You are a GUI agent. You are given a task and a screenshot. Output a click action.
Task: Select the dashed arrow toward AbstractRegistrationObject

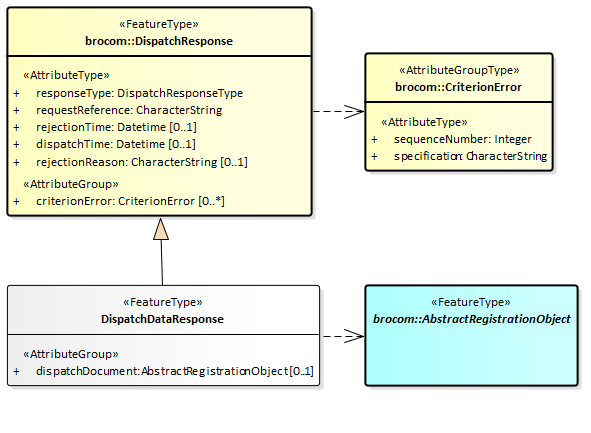click(x=344, y=336)
